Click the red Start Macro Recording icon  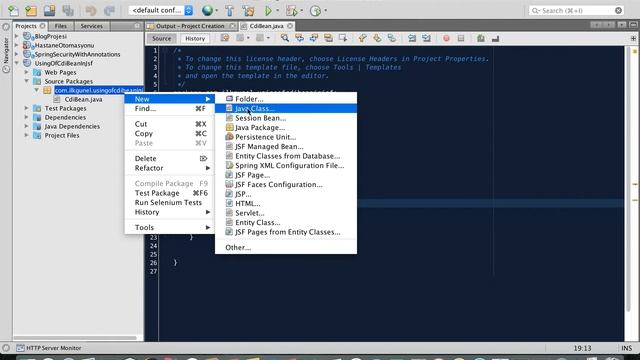(446, 38)
